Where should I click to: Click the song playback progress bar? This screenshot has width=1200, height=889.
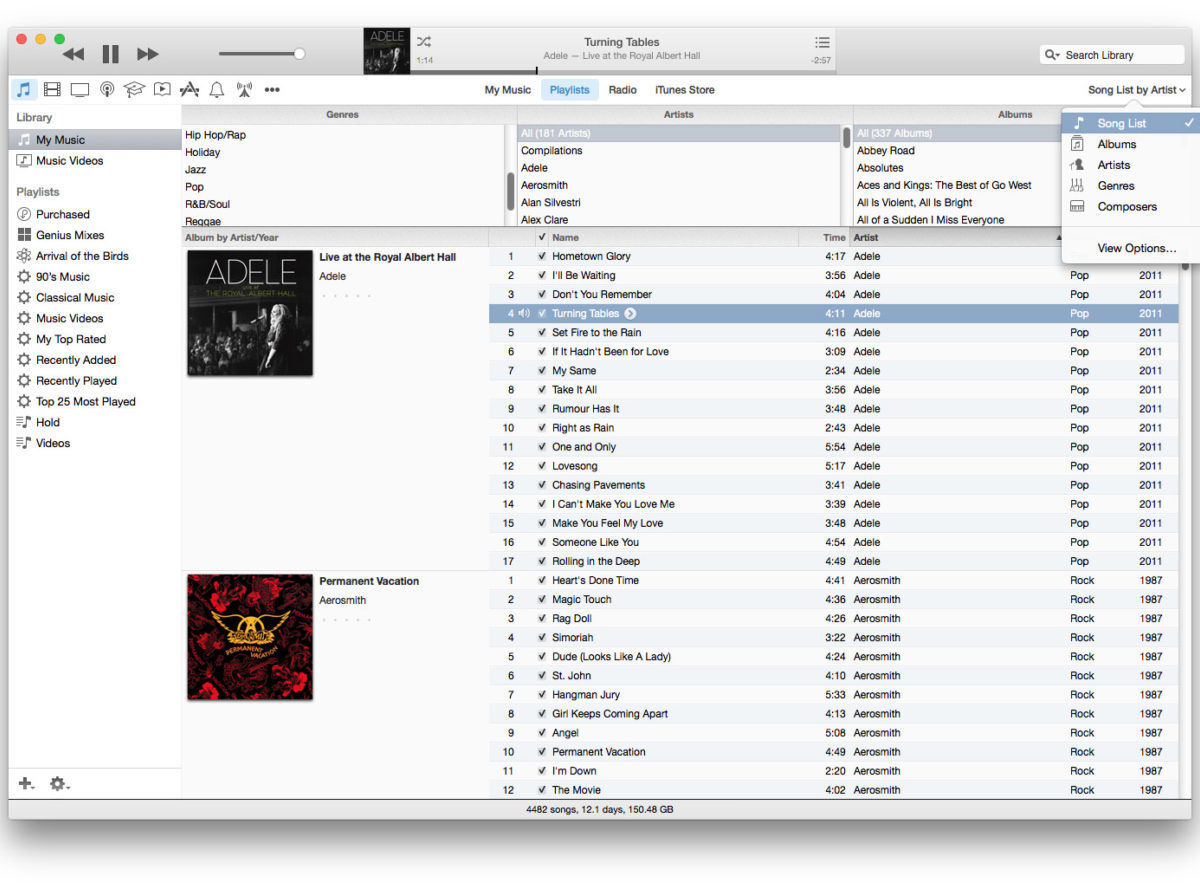tap(623, 71)
